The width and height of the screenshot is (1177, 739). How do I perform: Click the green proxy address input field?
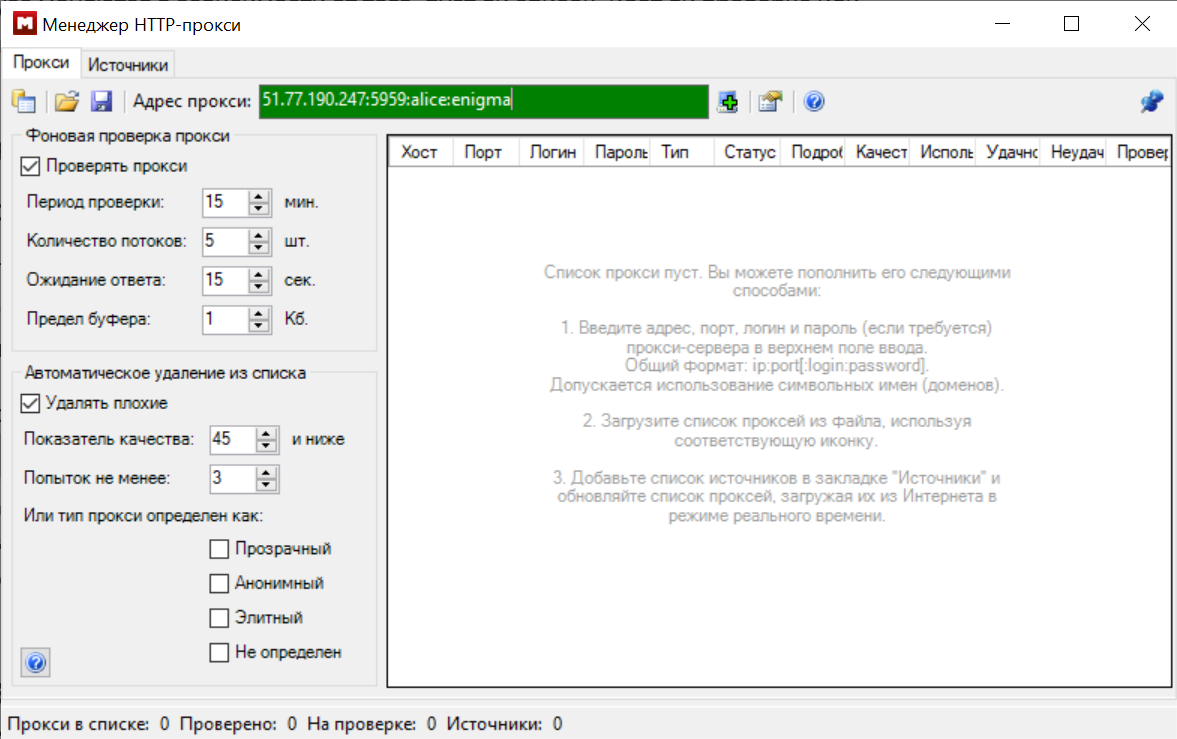point(483,101)
